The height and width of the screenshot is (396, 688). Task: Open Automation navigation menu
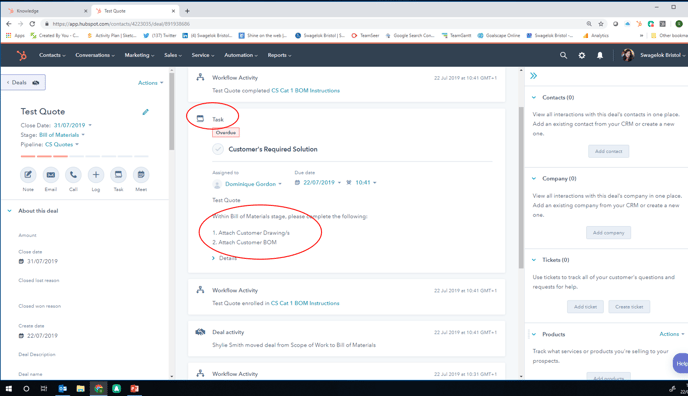click(241, 55)
